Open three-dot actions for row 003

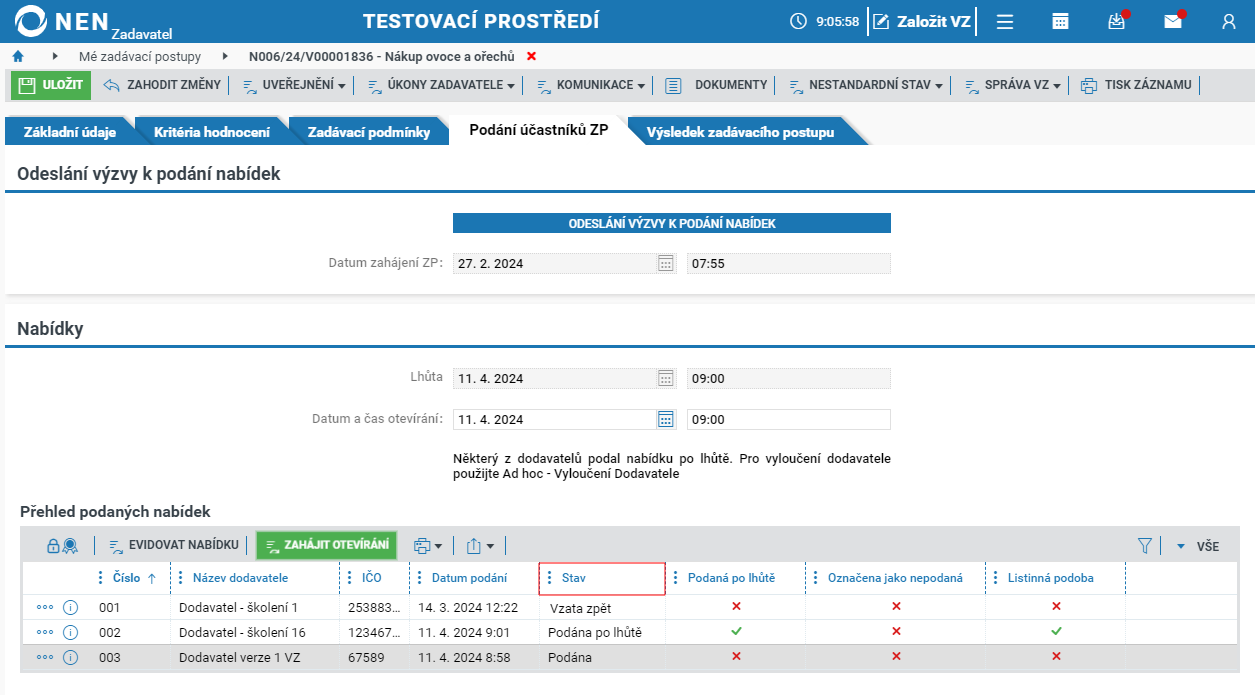pyautogui.click(x=45, y=657)
